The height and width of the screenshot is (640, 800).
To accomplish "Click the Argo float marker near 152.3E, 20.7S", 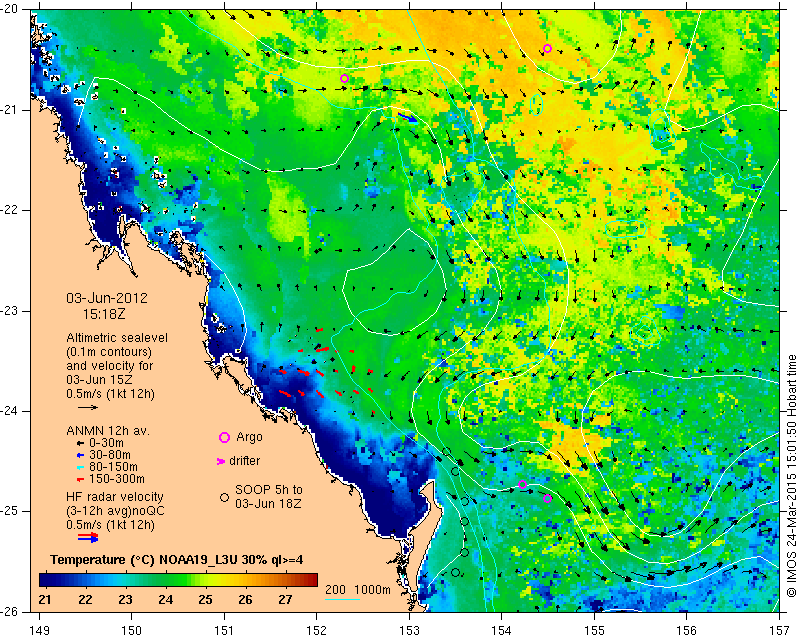I will pyautogui.click(x=344, y=79).
